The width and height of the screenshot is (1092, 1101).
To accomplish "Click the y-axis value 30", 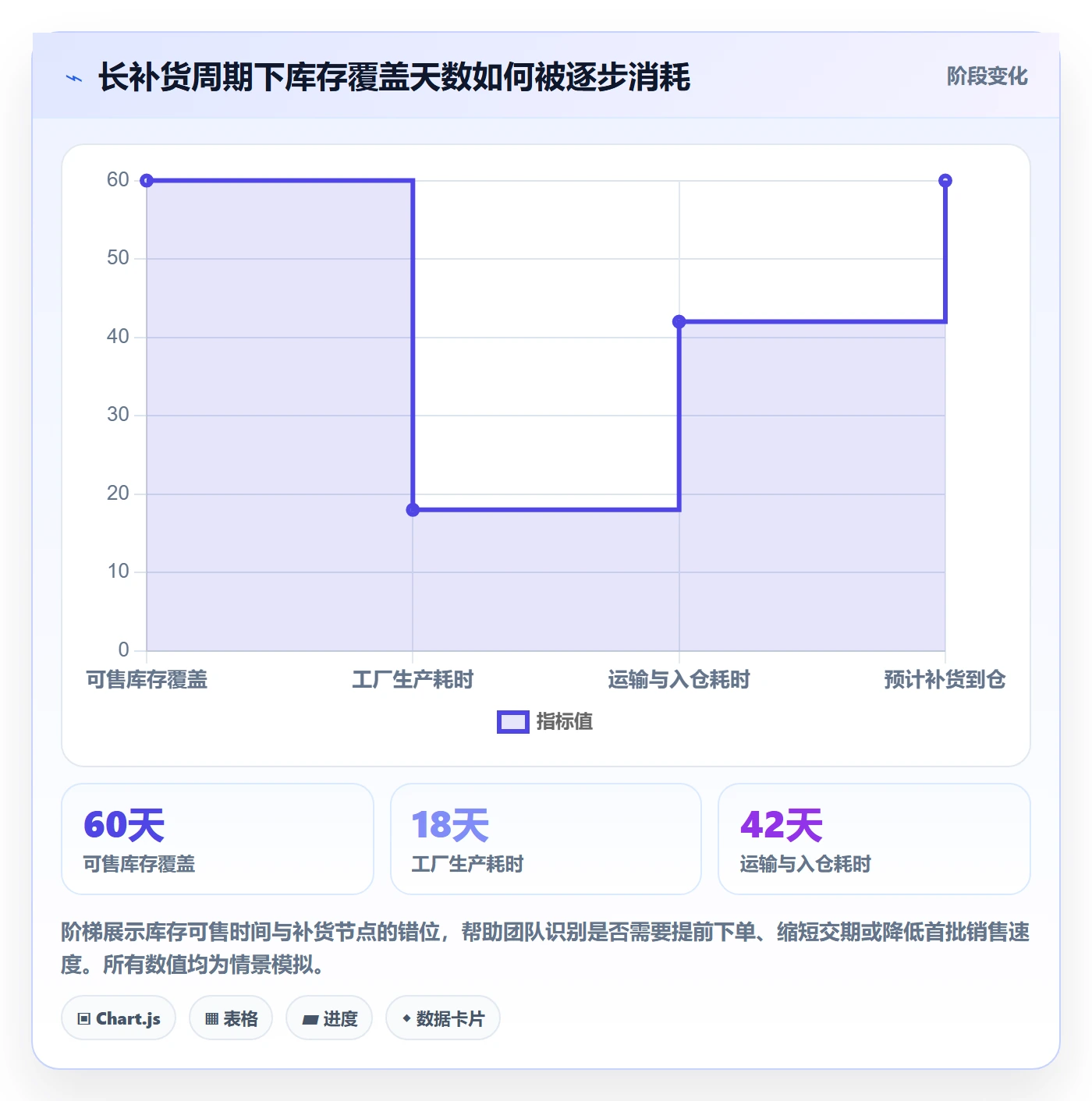I will coord(118,415).
